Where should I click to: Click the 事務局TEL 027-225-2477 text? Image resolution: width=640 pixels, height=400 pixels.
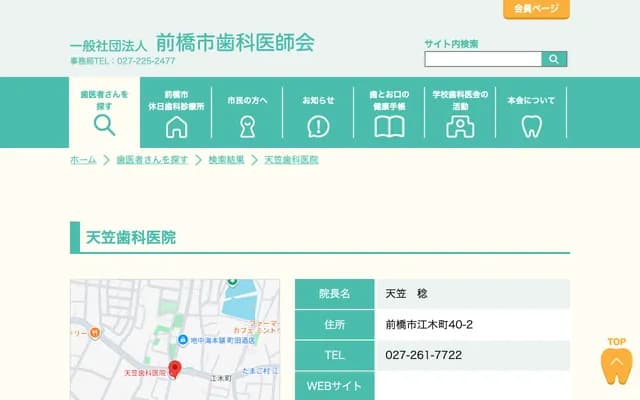[x=122, y=61]
